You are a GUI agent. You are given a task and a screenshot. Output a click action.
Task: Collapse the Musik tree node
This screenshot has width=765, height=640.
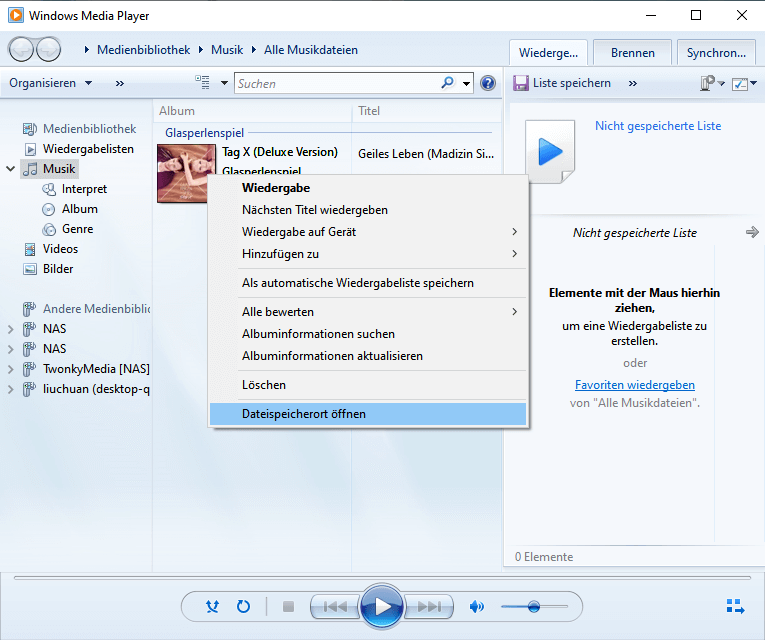click(11, 169)
